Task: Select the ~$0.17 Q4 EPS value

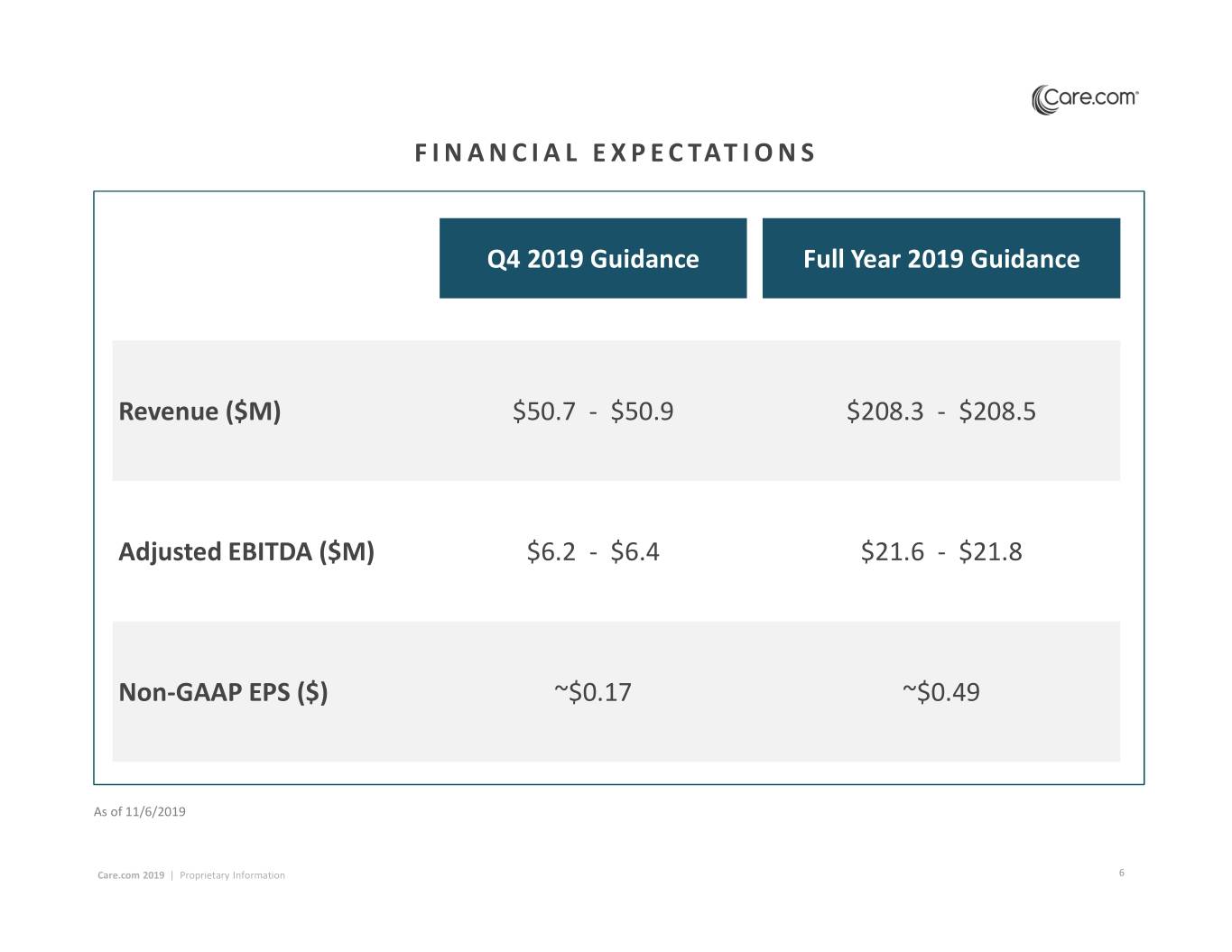Action: click(x=593, y=692)
